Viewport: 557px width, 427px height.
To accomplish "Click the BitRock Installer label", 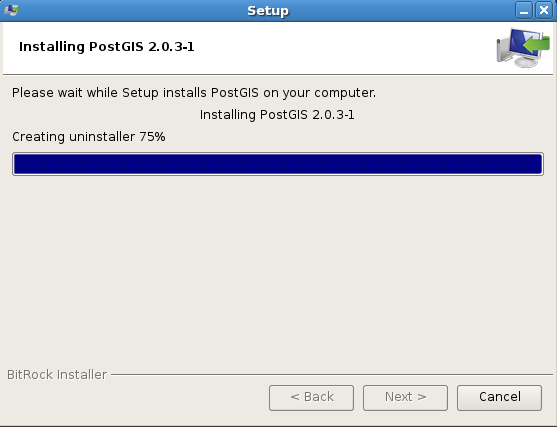I will (x=57, y=374).
